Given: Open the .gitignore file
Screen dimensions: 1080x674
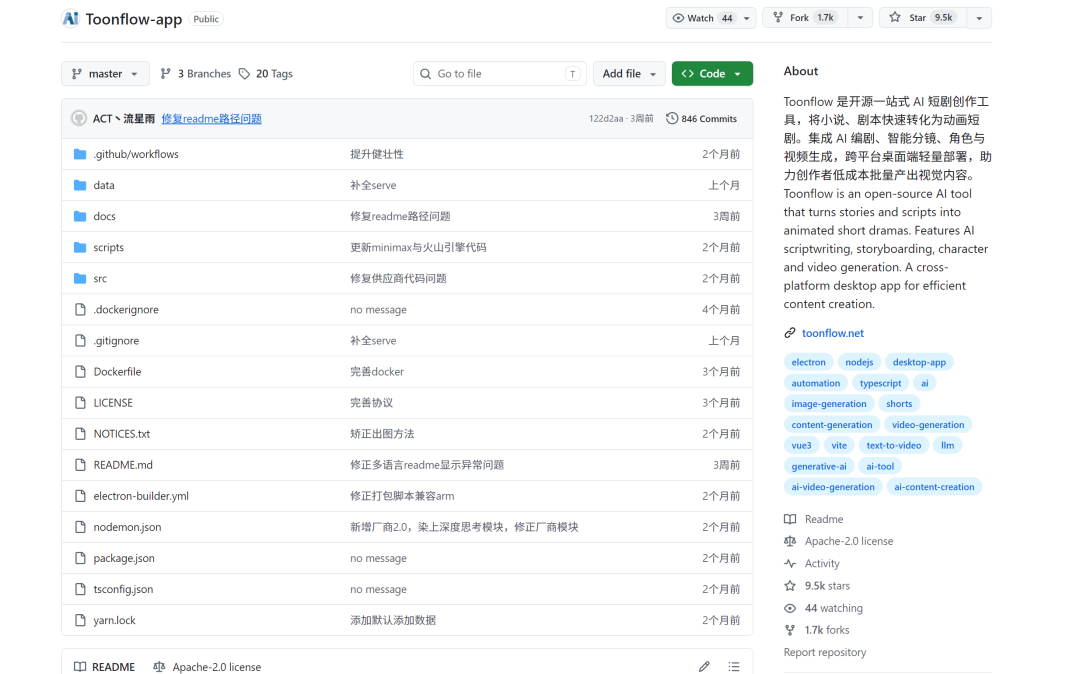Looking at the screenshot, I should 116,341.
